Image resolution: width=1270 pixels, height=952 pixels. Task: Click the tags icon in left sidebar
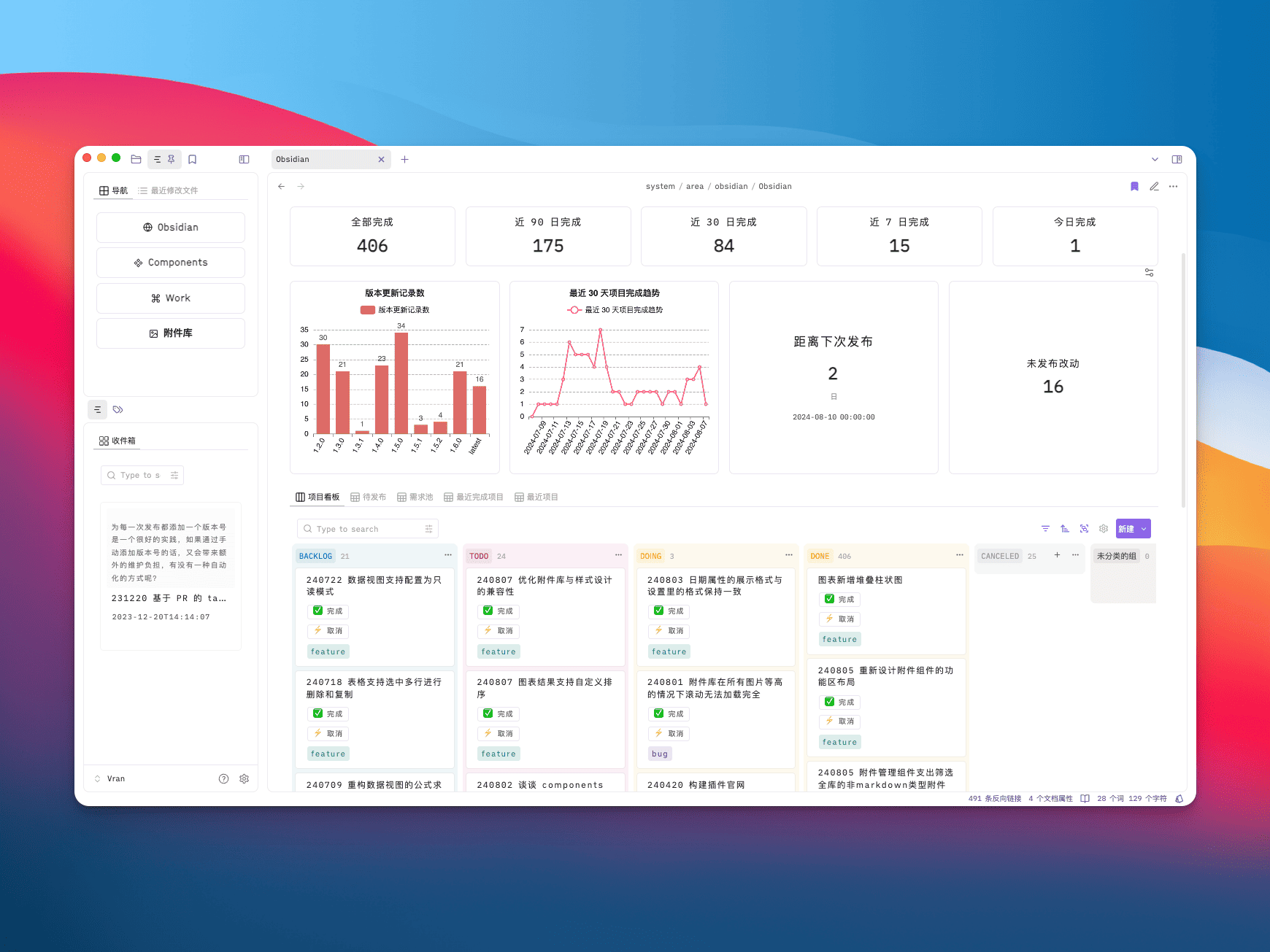click(x=118, y=409)
